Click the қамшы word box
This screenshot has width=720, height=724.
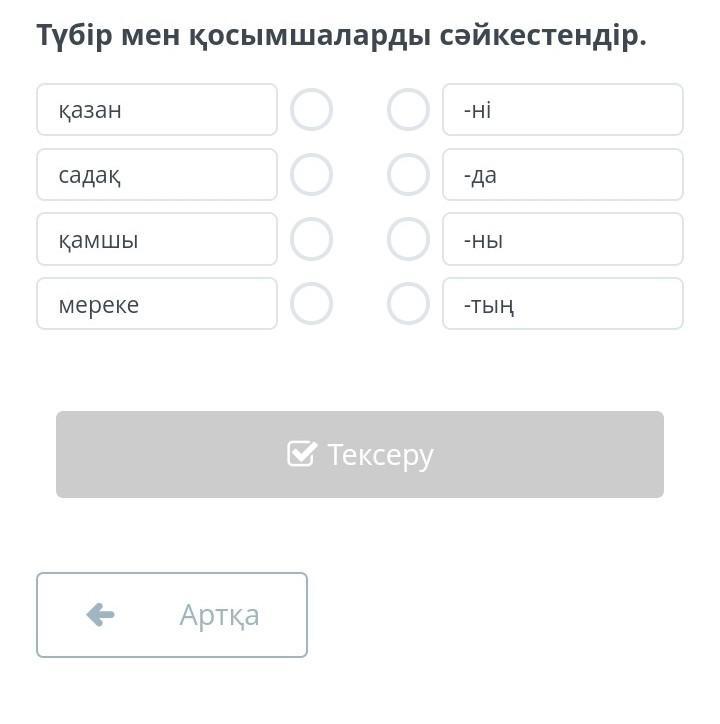157,239
